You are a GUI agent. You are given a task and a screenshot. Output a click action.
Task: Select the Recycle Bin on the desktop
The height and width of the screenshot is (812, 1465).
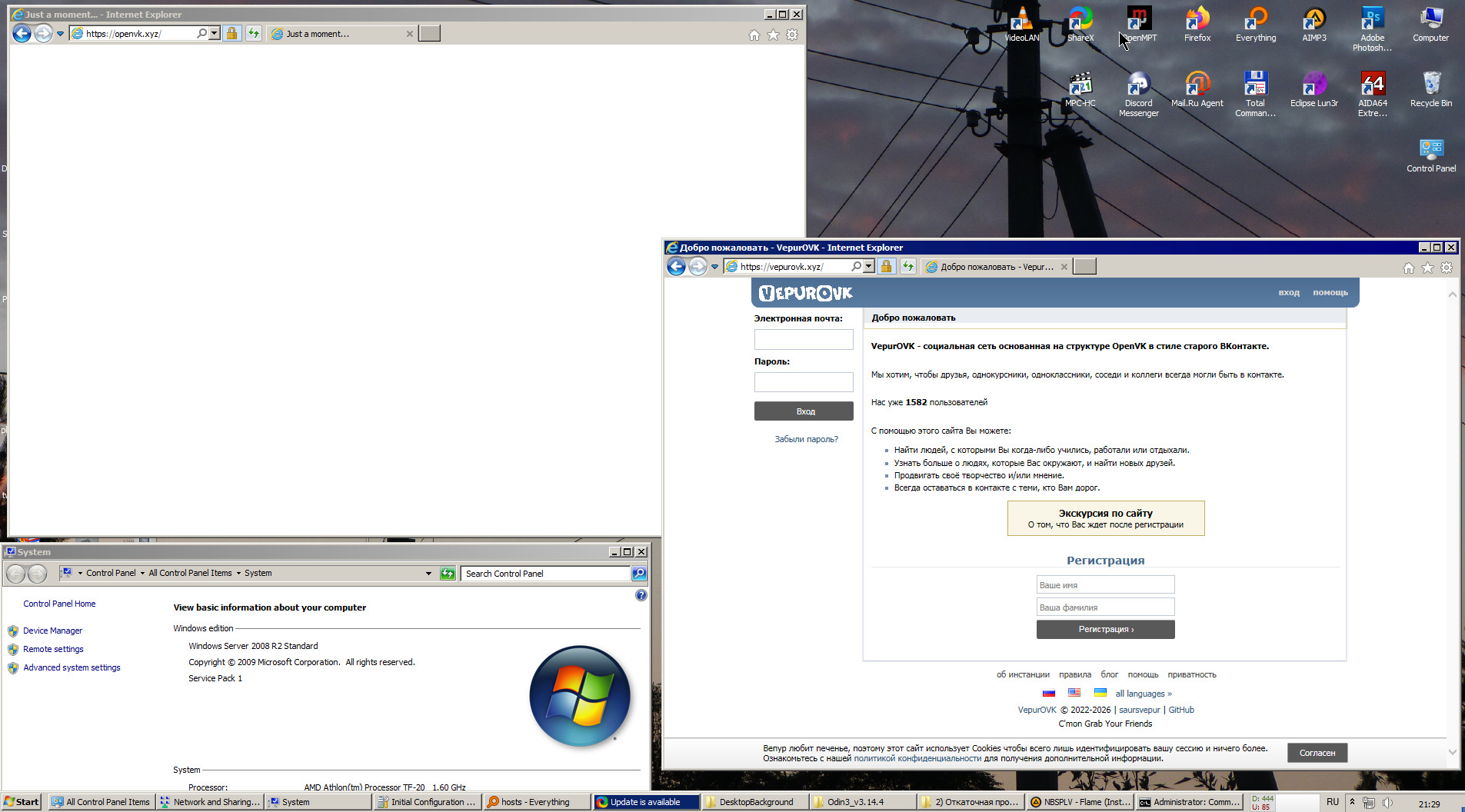pyautogui.click(x=1431, y=88)
